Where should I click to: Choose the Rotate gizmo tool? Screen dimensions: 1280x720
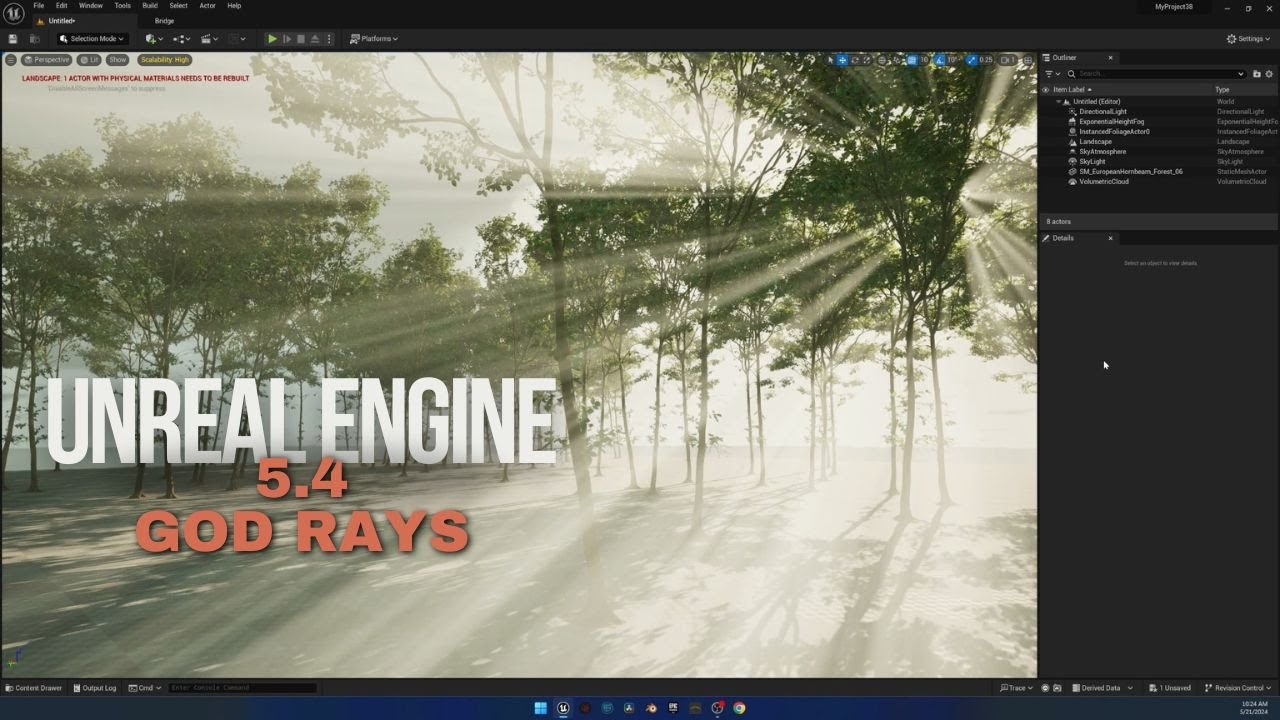(x=855, y=60)
